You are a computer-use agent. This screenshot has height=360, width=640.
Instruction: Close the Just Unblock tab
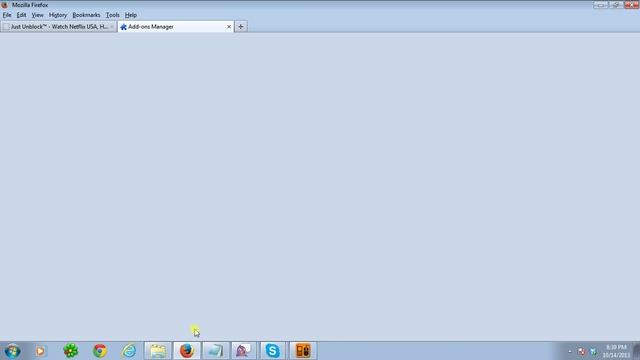(112, 27)
